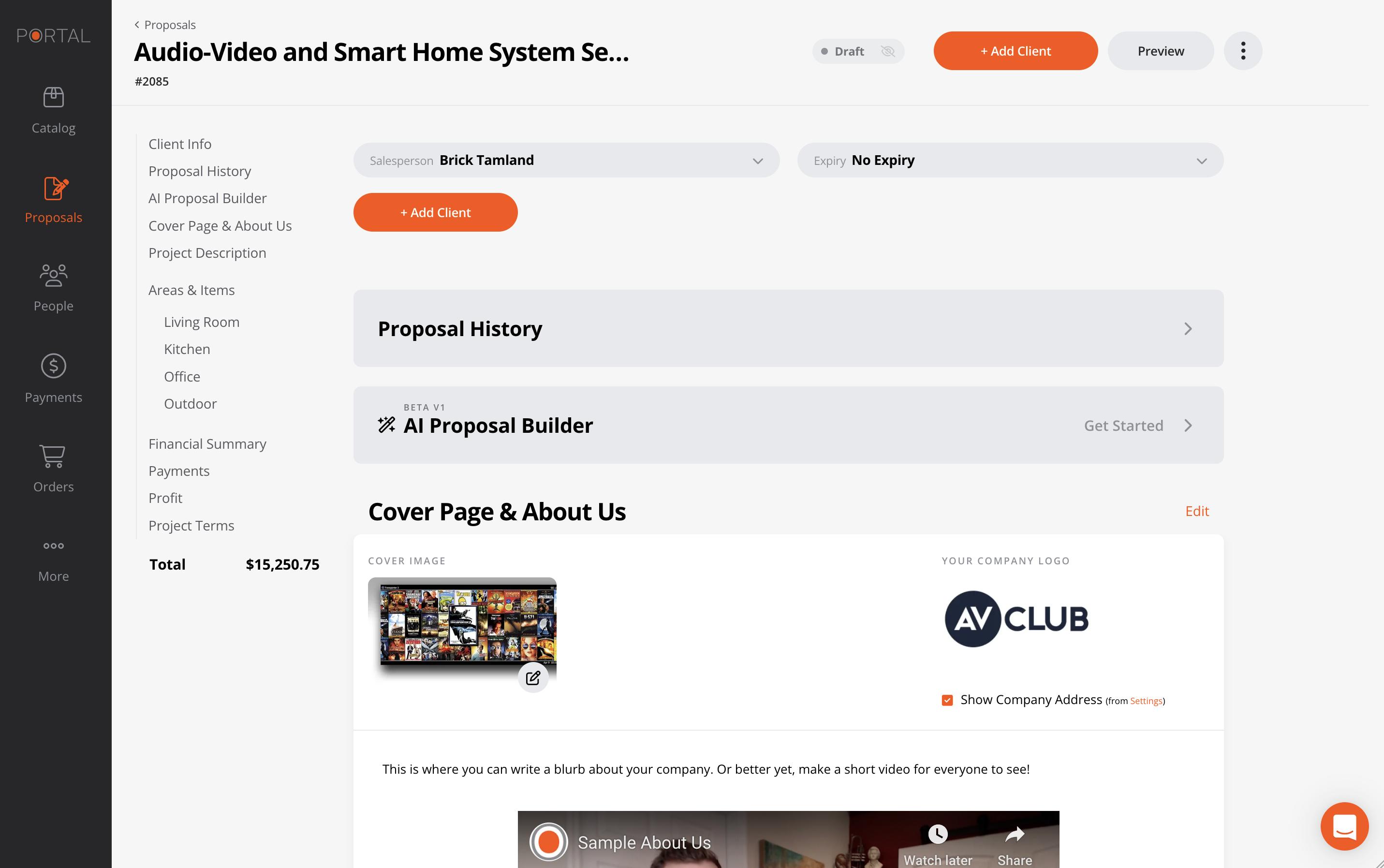This screenshot has height=868, width=1384.
Task: Select Living Room in Areas list
Action: pos(202,322)
